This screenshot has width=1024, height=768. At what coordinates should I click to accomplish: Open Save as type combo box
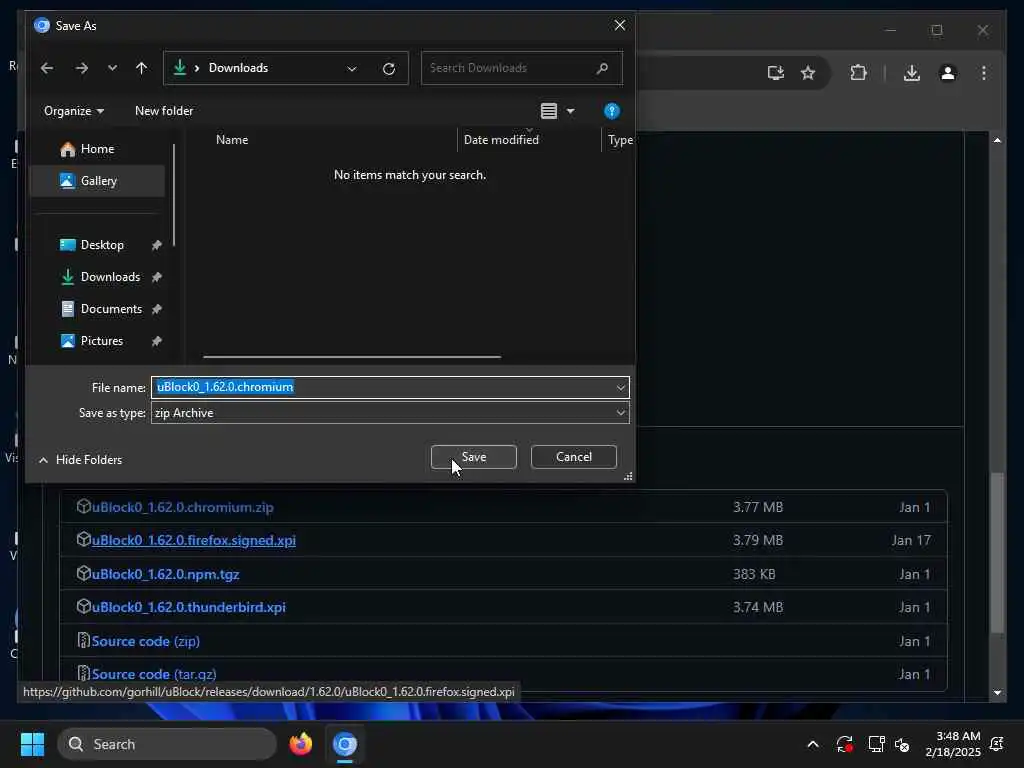(x=390, y=413)
